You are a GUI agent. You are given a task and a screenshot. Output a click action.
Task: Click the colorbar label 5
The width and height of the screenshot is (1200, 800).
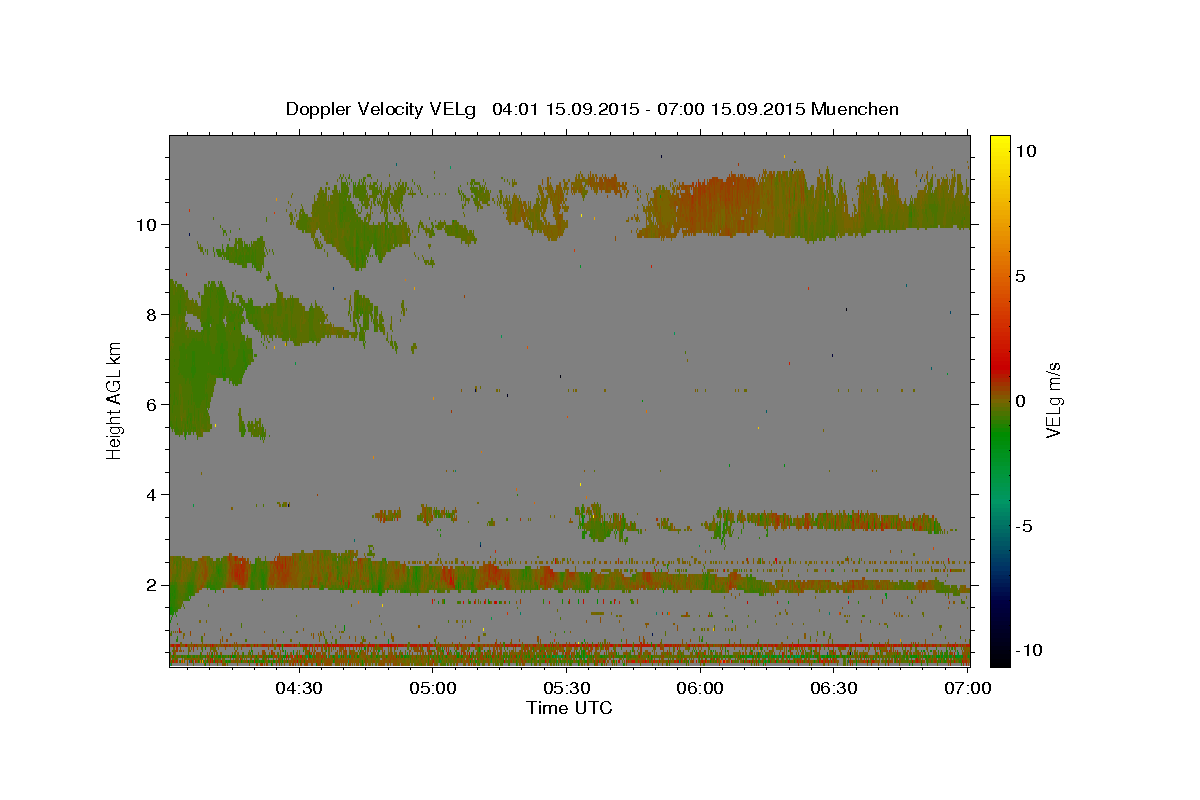(x=1021, y=276)
